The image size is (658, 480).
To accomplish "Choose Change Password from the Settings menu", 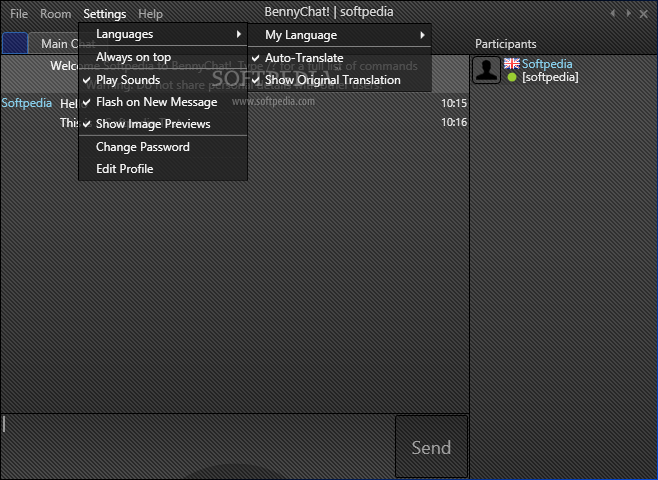I will click(x=163, y=147).
